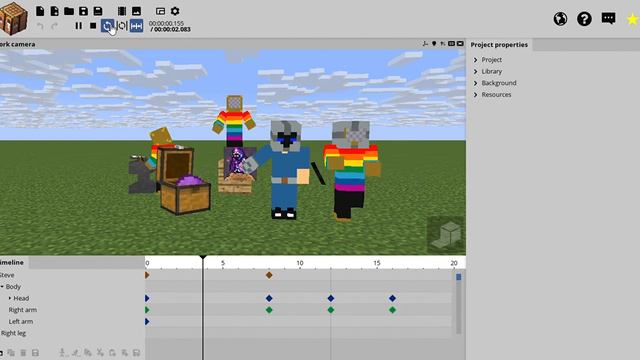
Task: Select Steve's orange keyframe near frame 8
Action: coord(269,275)
